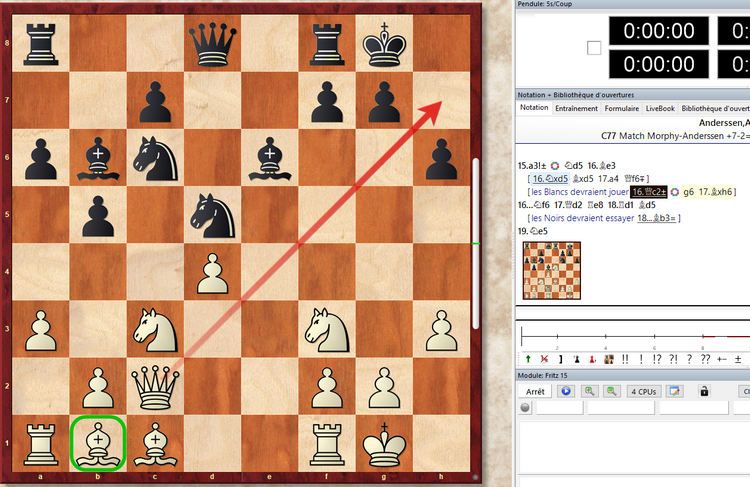750x487 pixels.
Task: Open the Formulaire tab
Action: coord(621,107)
